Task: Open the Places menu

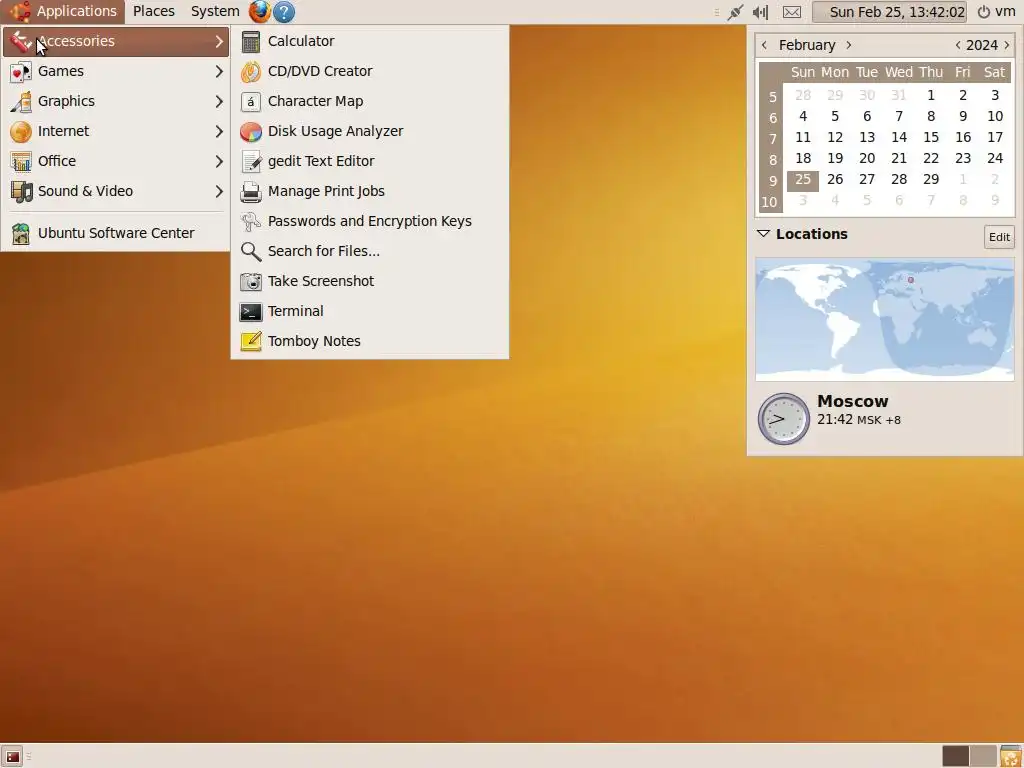Action: [x=154, y=11]
